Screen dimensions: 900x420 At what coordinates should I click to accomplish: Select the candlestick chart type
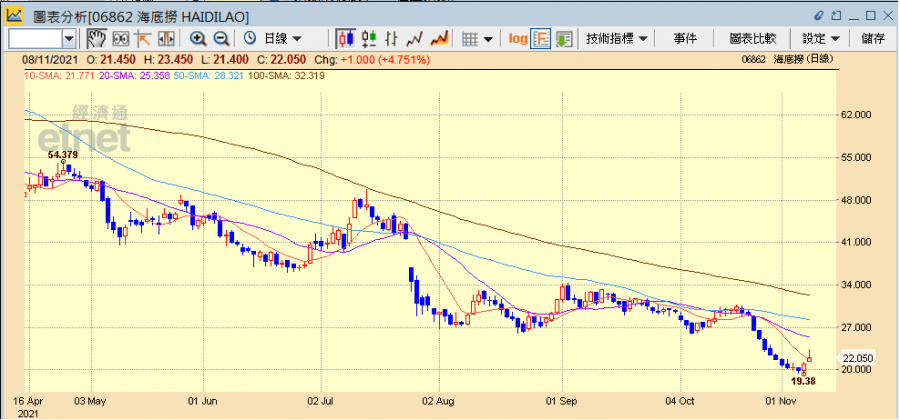pyautogui.click(x=346, y=39)
